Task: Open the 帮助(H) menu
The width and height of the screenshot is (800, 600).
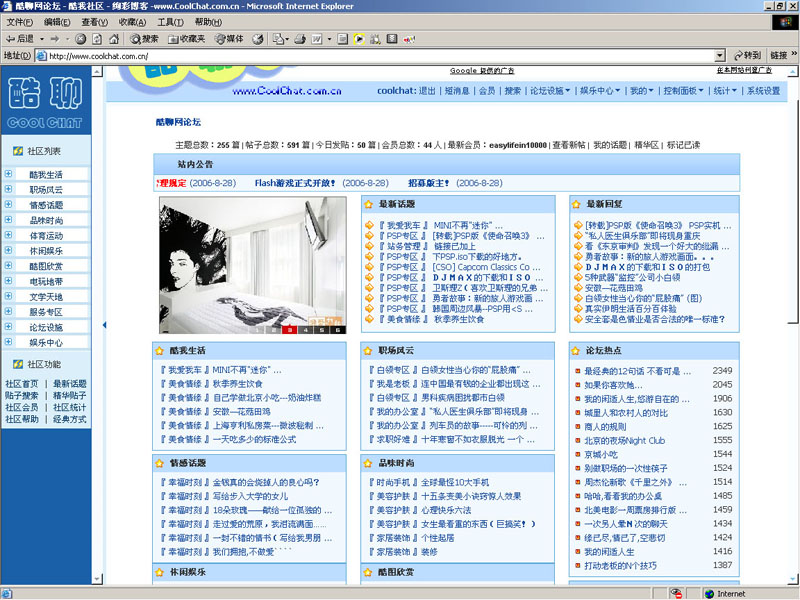Action: click(x=208, y=22)
